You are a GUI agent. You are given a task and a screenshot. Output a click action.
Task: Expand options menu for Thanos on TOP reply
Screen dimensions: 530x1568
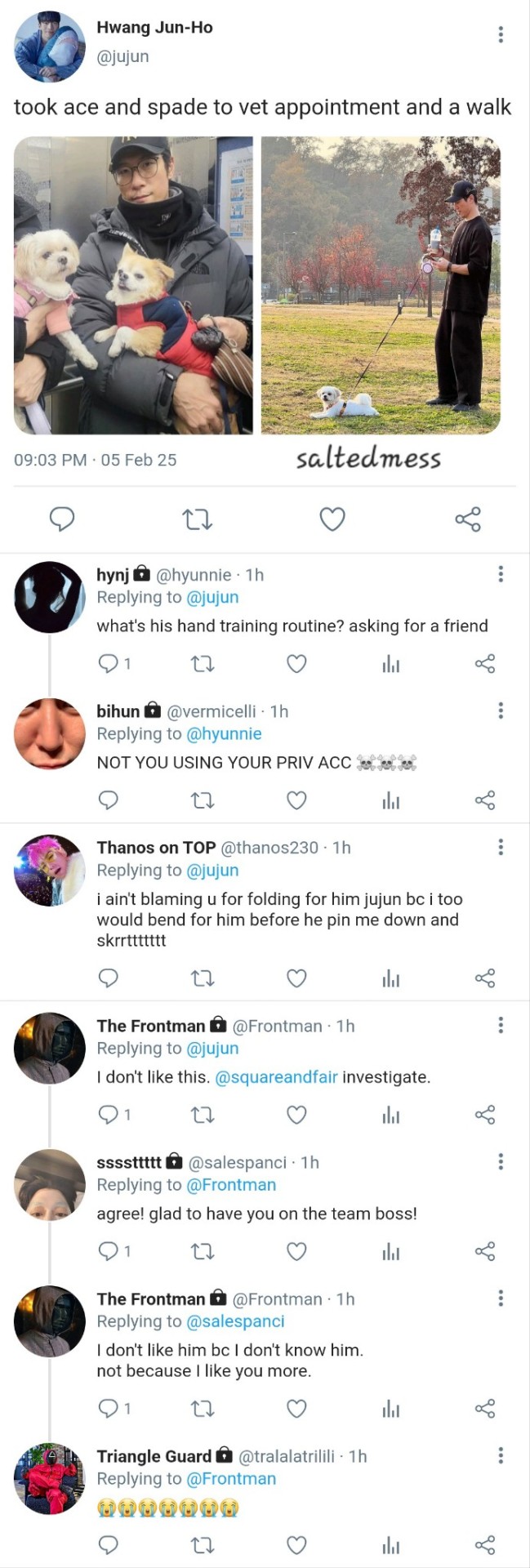click(501, 847)
